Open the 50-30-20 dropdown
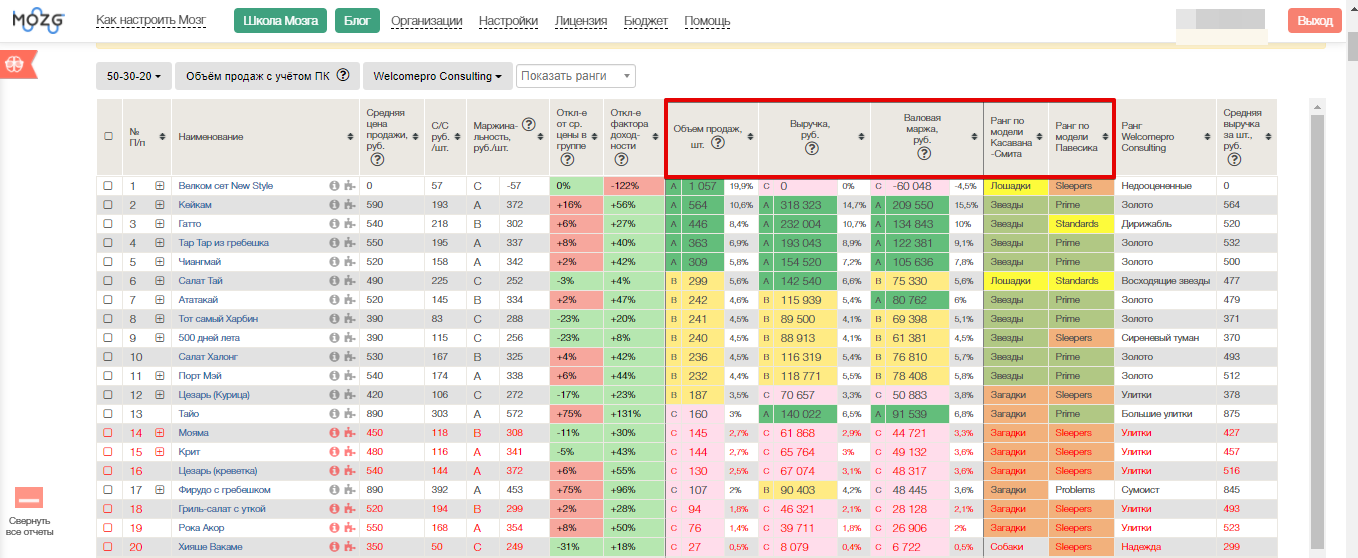Viewport: 1358px width, 558px height. (134, 76)
